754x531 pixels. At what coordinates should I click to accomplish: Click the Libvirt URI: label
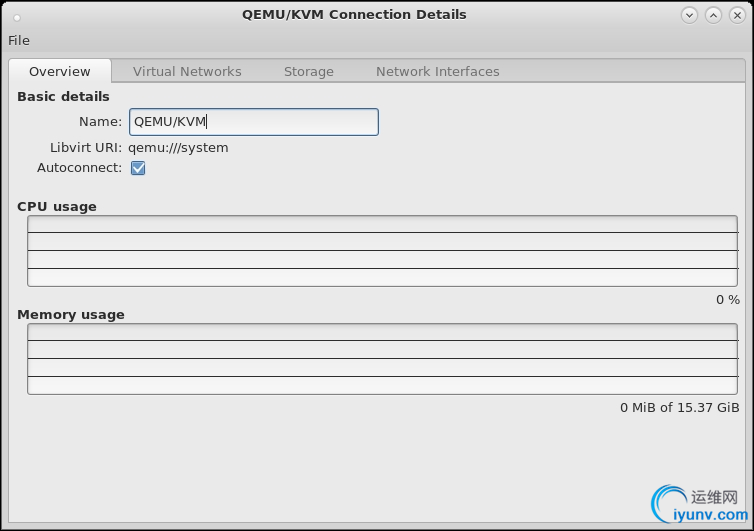86,147
